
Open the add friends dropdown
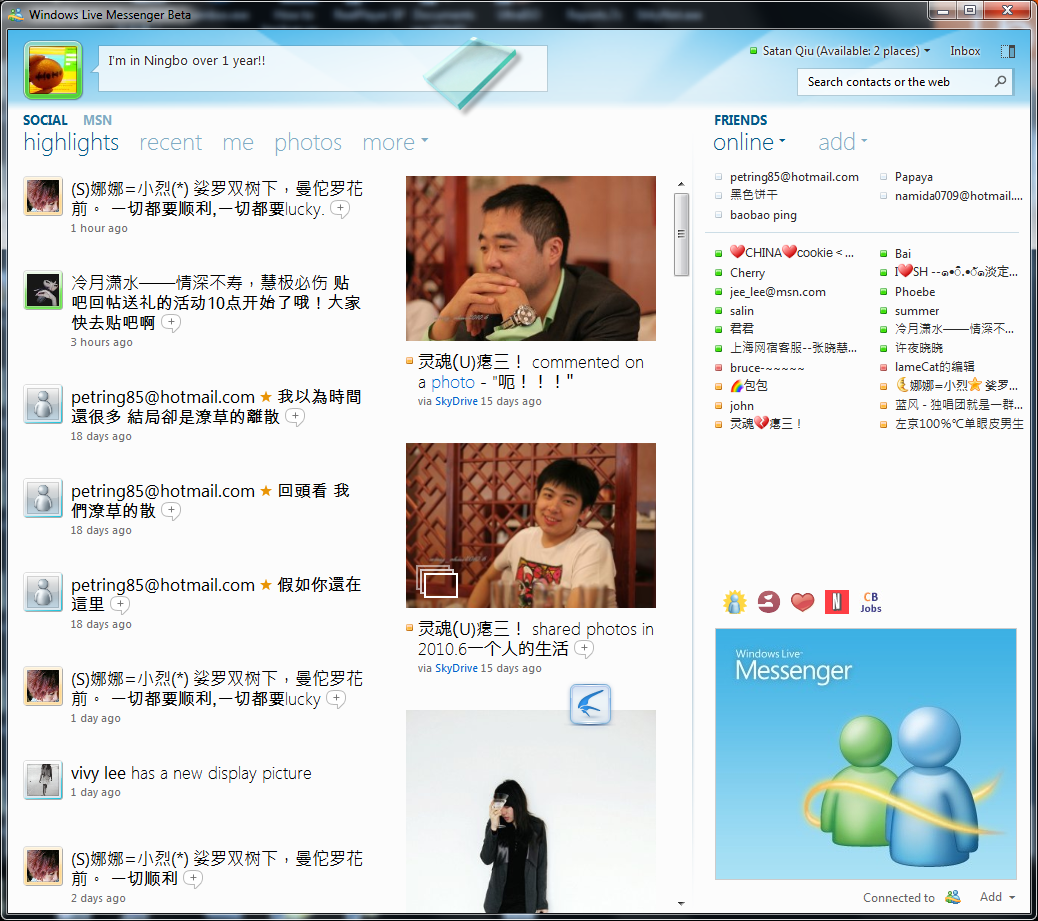click(x=842, y=142)
